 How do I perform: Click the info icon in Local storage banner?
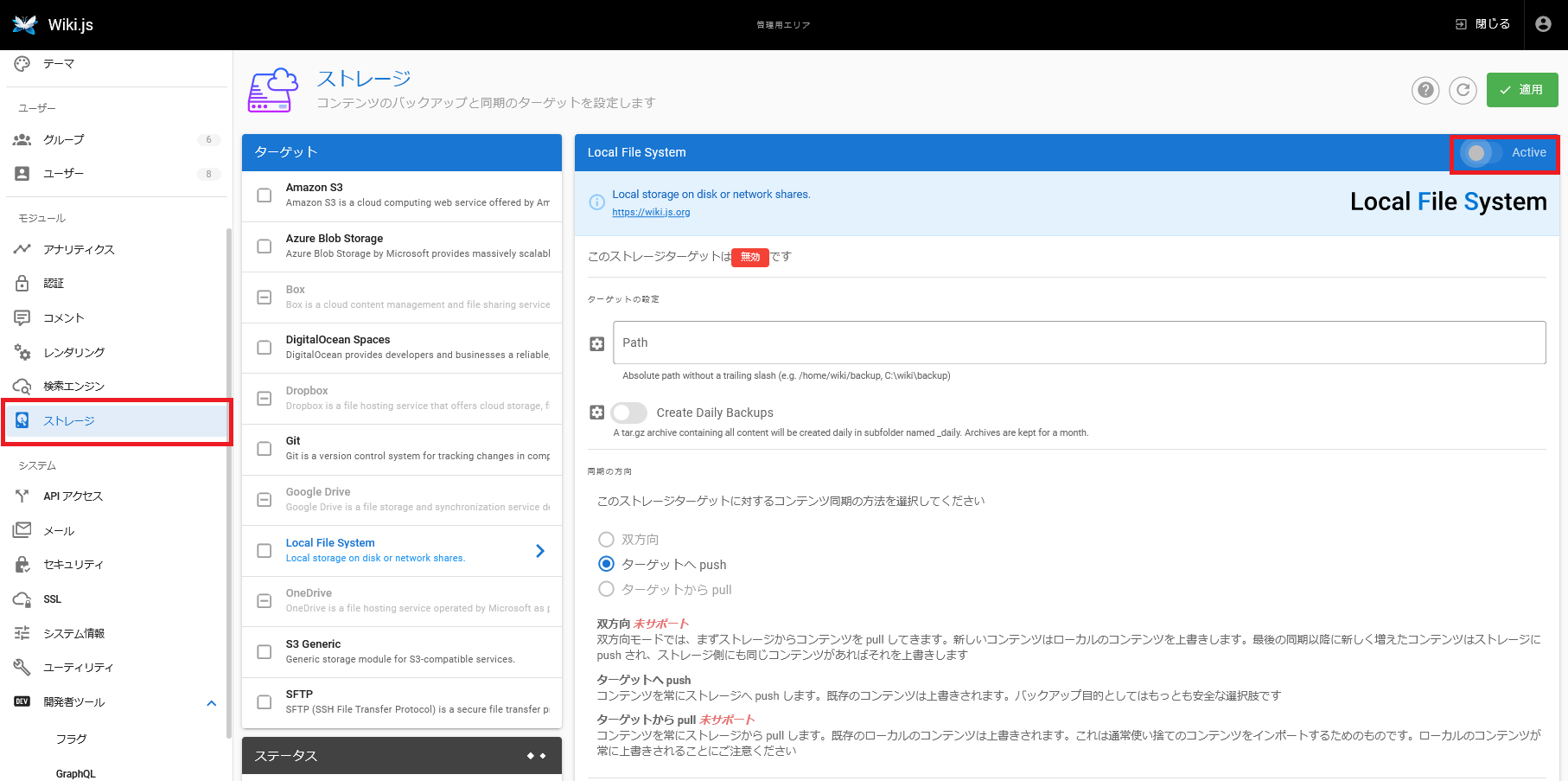tap(596, 202)
